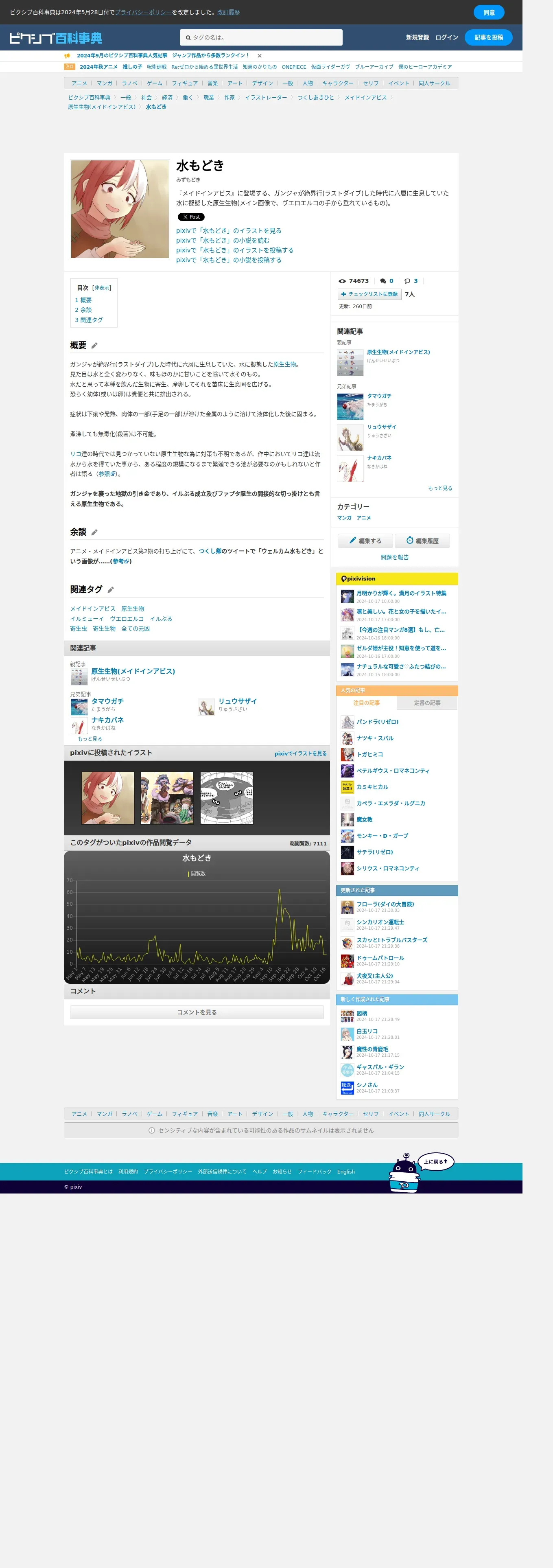553x1568 pixels.
Task: Click コメントを見る button
Action: 197,1012
